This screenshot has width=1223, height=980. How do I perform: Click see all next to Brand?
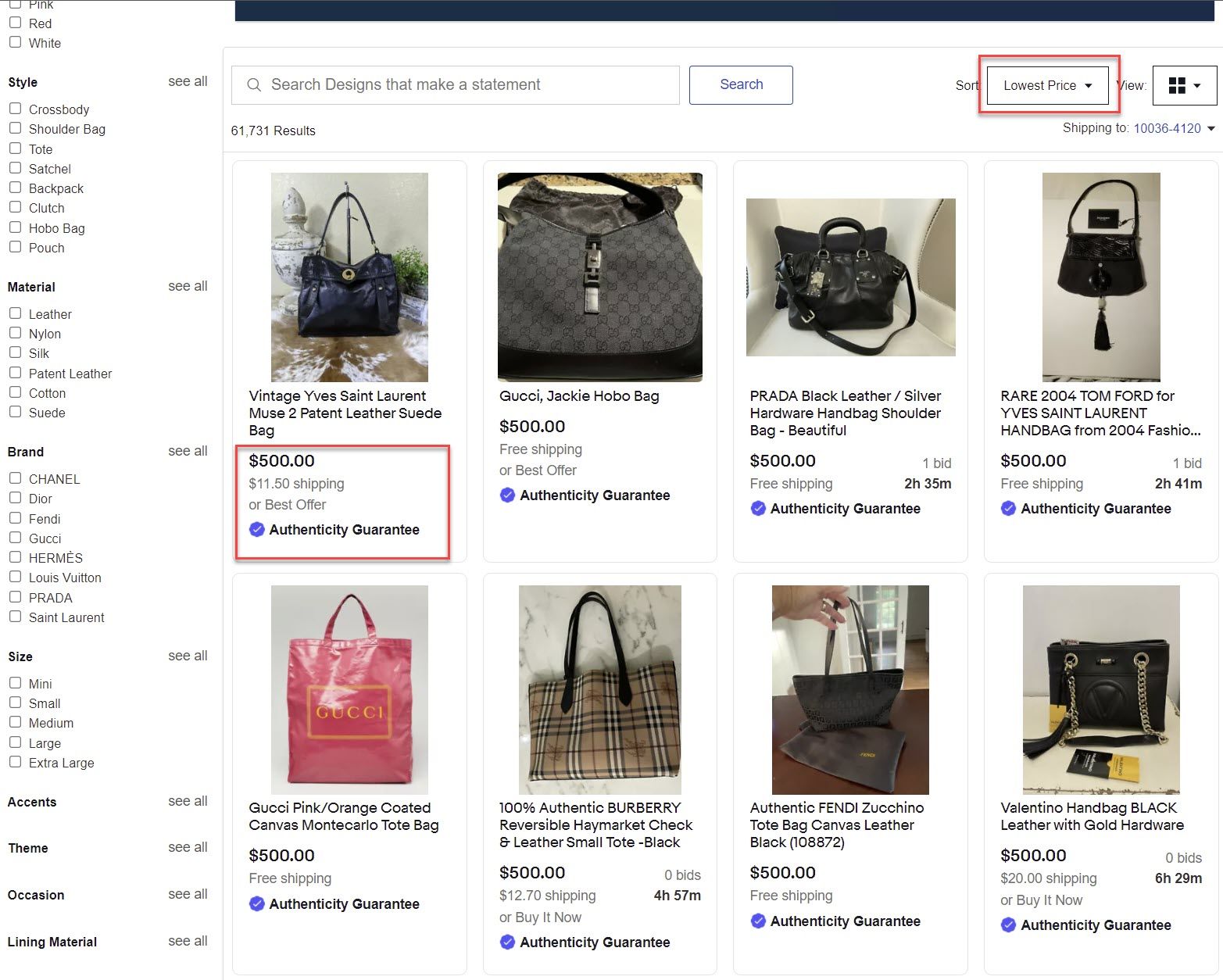click(x=188, y=451)
